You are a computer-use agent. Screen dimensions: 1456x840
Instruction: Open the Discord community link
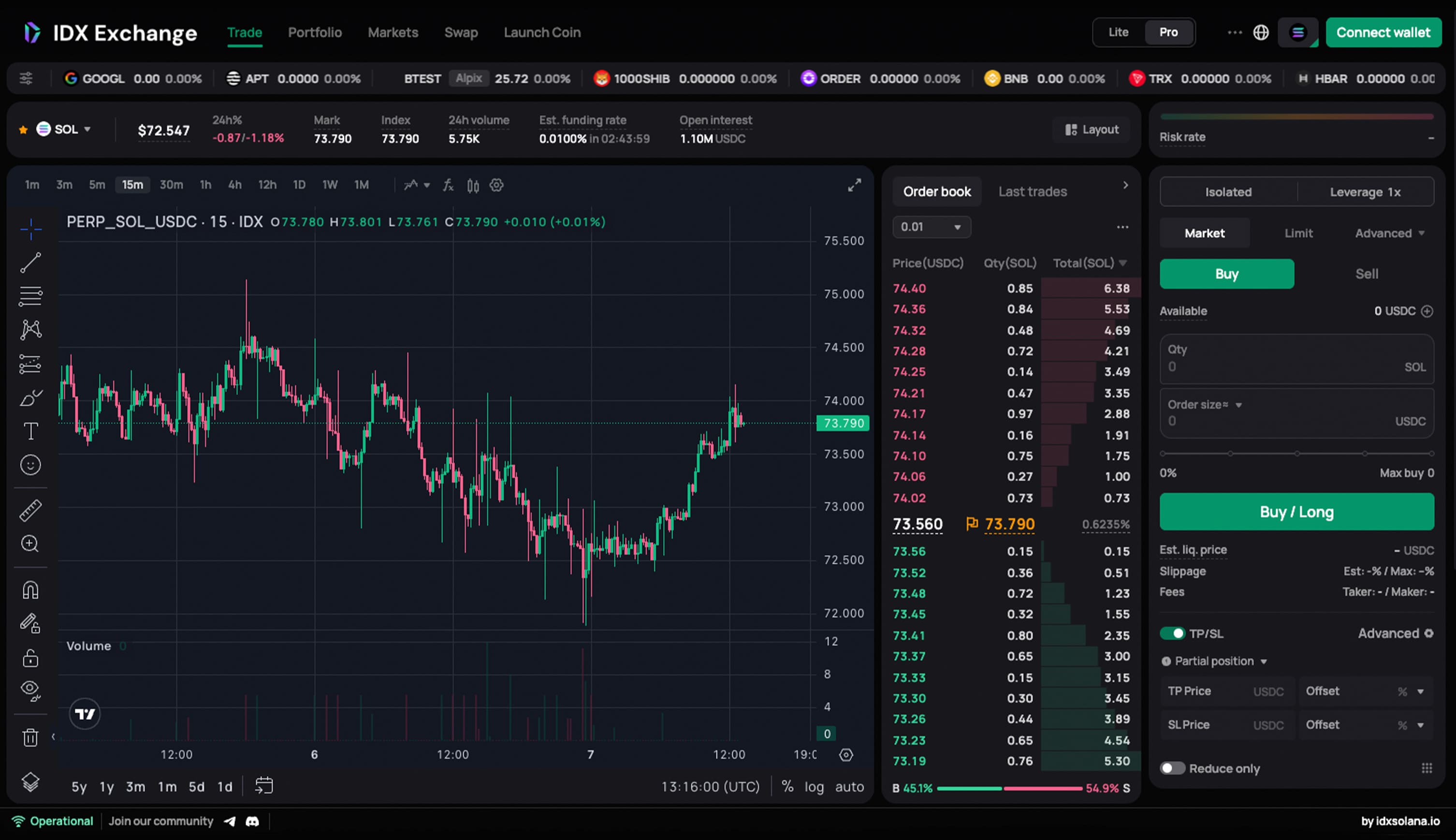pyautogui.click(x=252, y=822)
